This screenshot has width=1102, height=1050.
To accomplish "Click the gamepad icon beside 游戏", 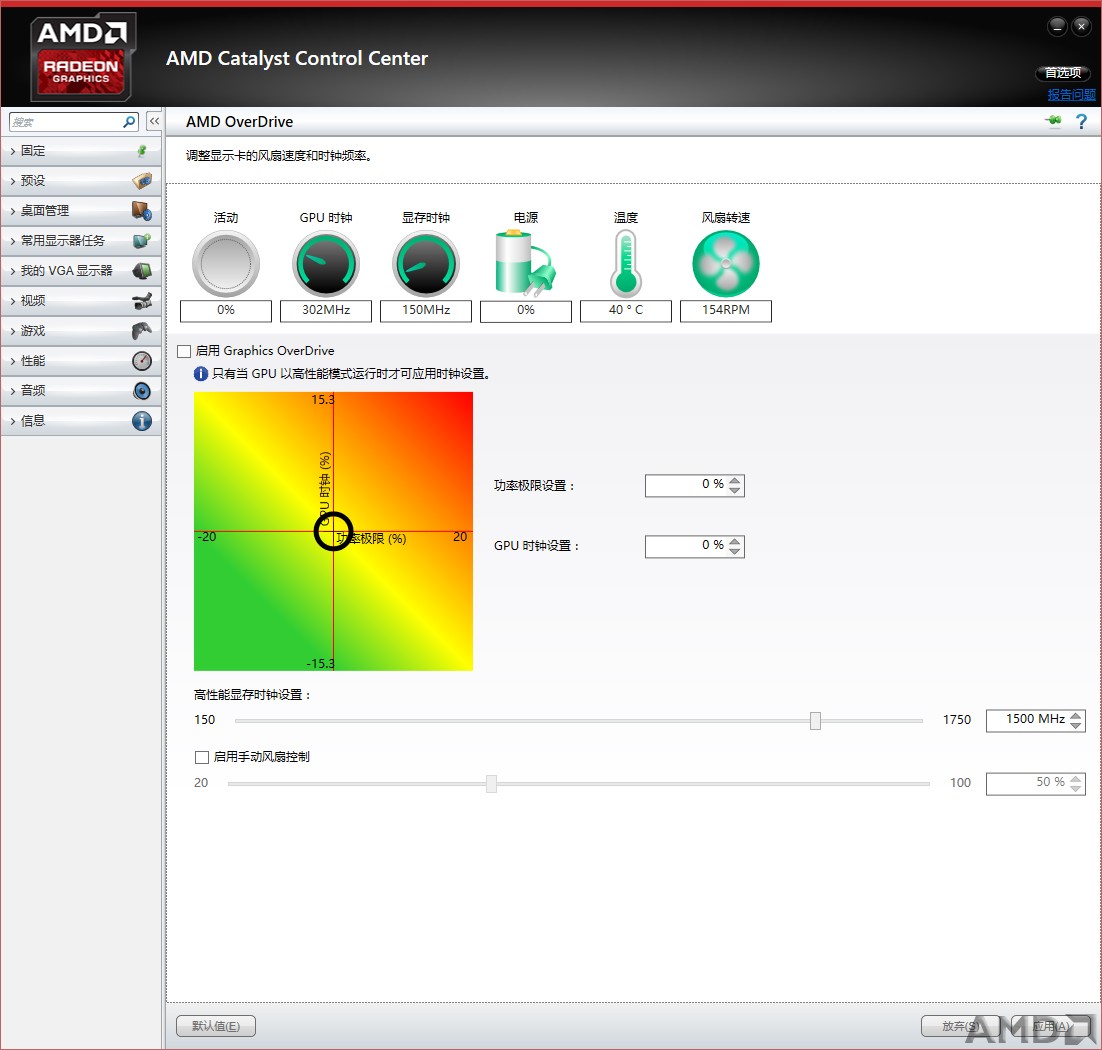I will [x=142, y=330].
